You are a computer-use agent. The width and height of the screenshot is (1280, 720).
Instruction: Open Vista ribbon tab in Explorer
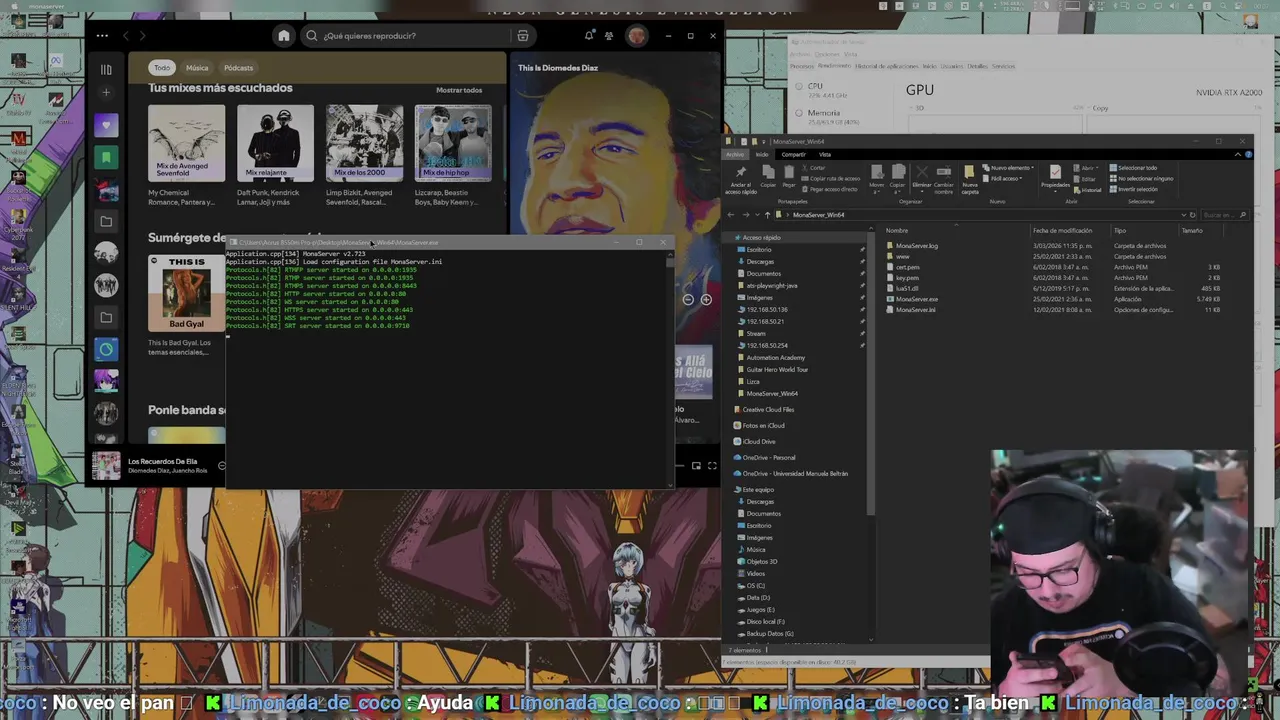click(825, 154)
